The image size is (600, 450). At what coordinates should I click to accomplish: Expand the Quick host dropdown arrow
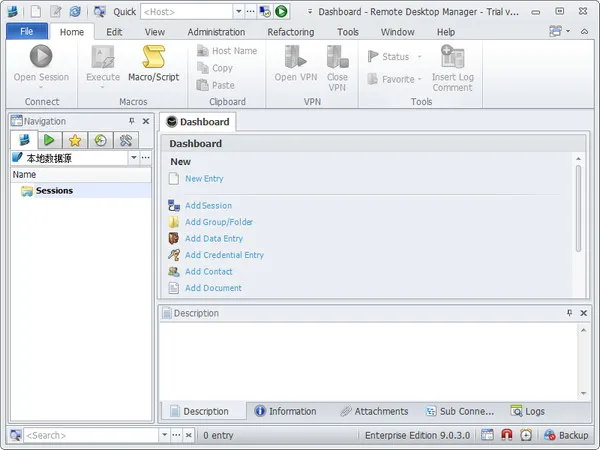(x=238, y=11)
